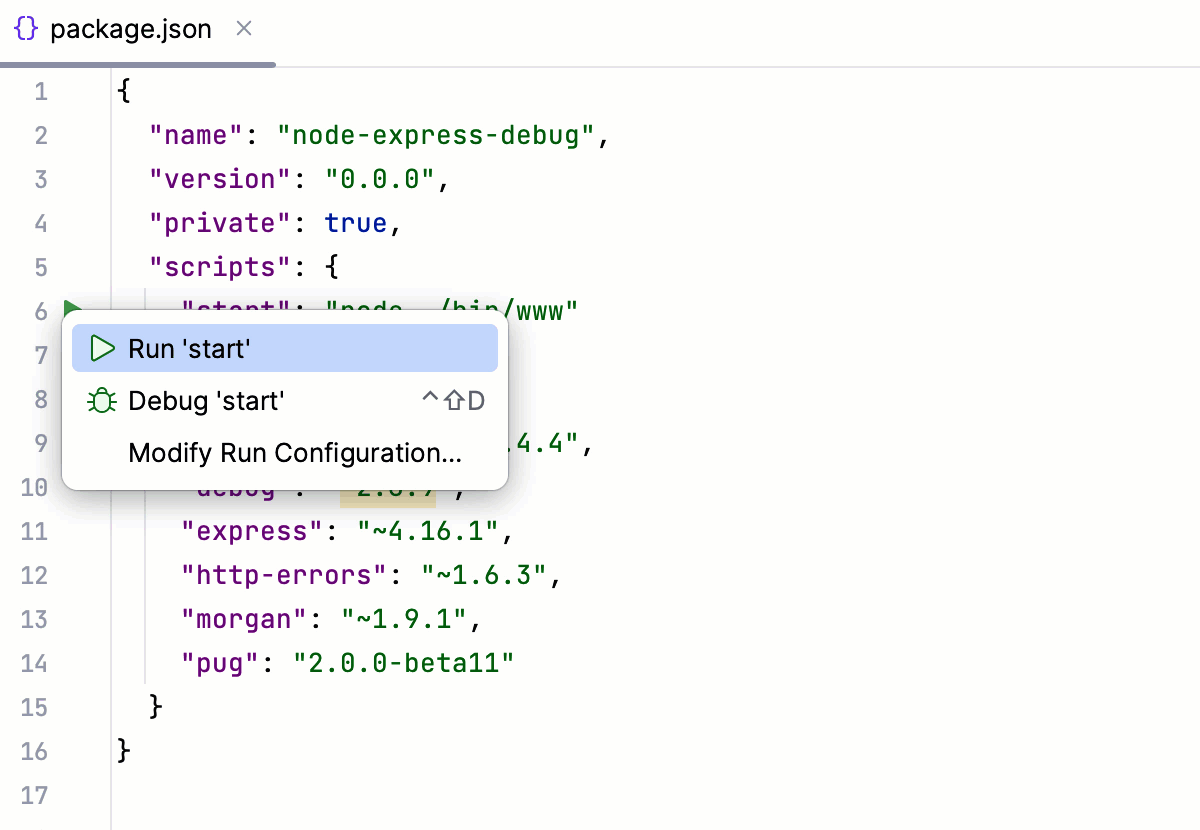The image size is (1200, 830).
Task: Click the bug icon next to Debug 'start'
Action: point(100,400)
